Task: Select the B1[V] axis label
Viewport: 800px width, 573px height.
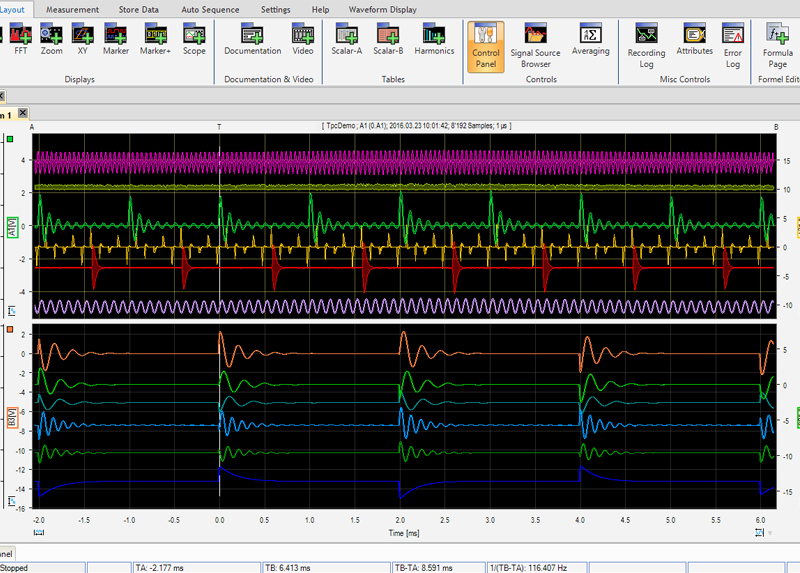Action: pos(11,417)
